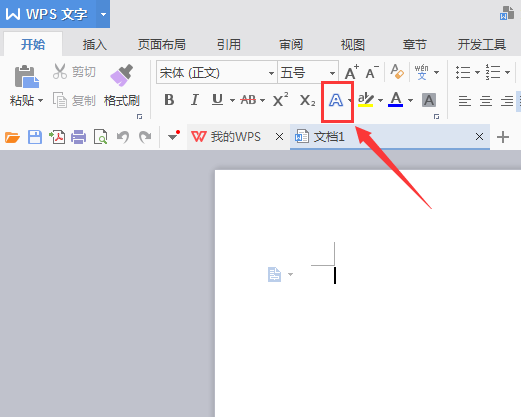
Task: Open the 页面布局 tab
Action: [x=162, y=45]
